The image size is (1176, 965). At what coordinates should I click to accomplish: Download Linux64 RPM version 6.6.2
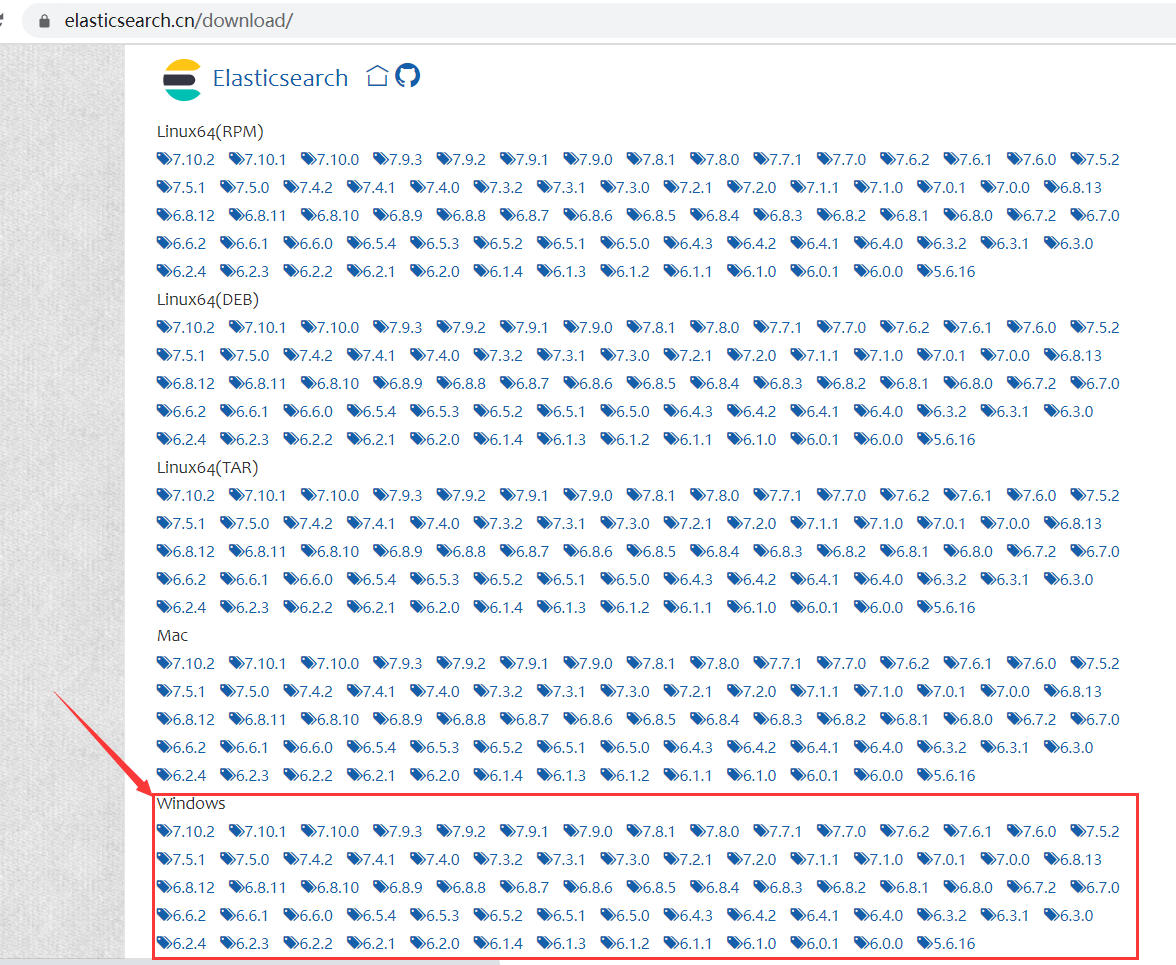coord(181,244)
